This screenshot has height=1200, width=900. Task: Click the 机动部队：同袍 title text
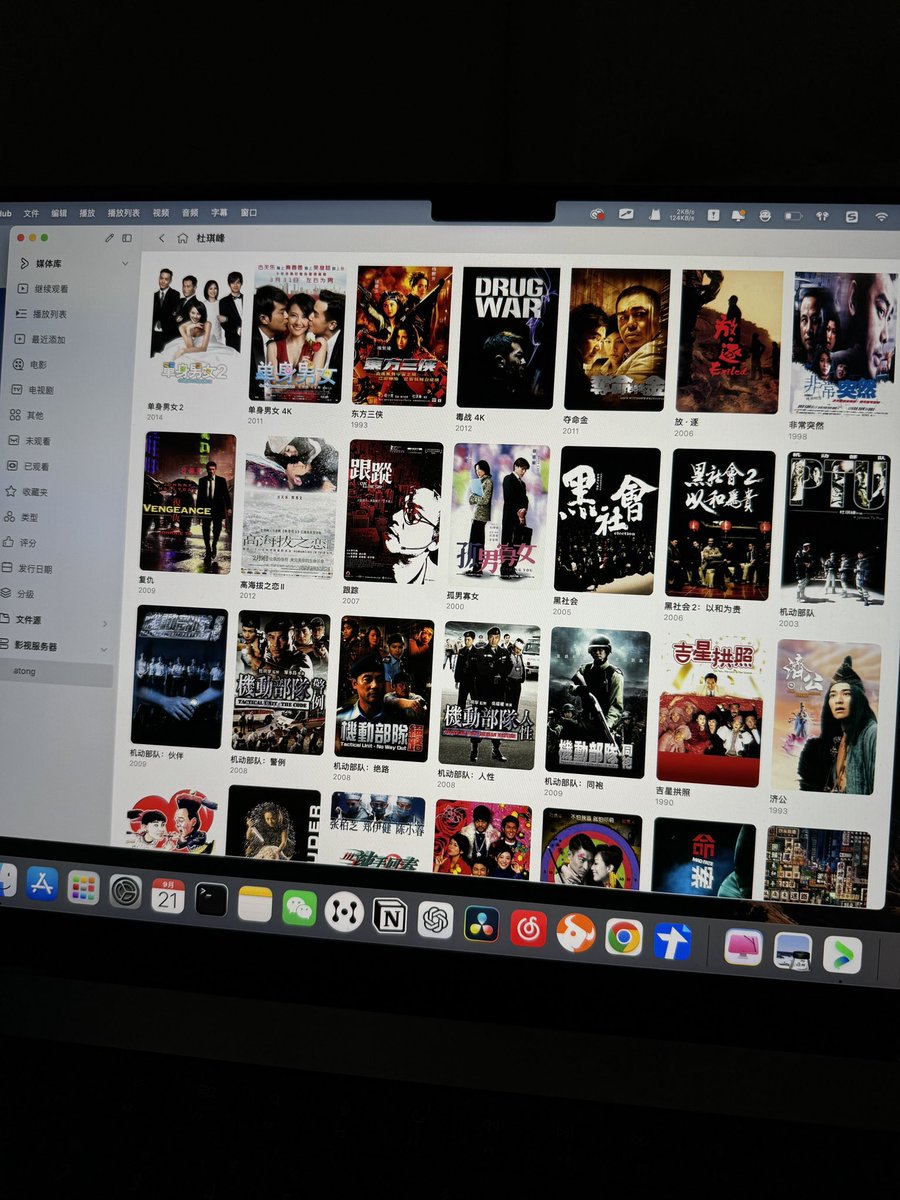[575, 782]
